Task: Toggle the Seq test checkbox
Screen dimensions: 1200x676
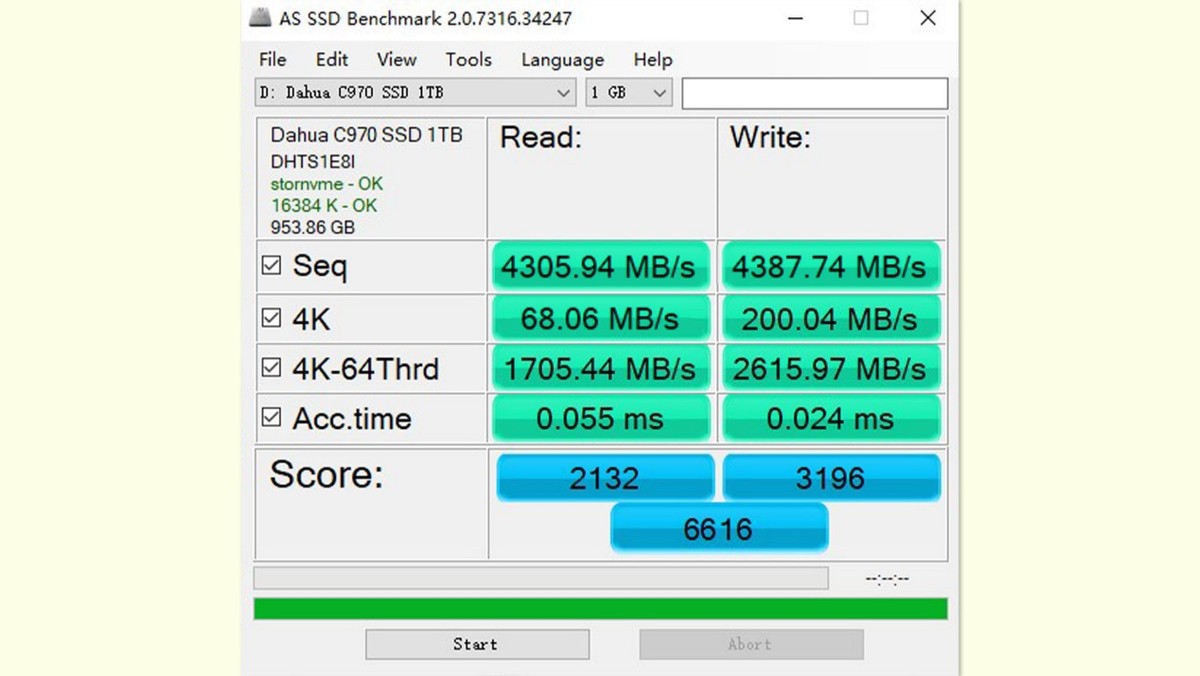Action: (271, 266)
